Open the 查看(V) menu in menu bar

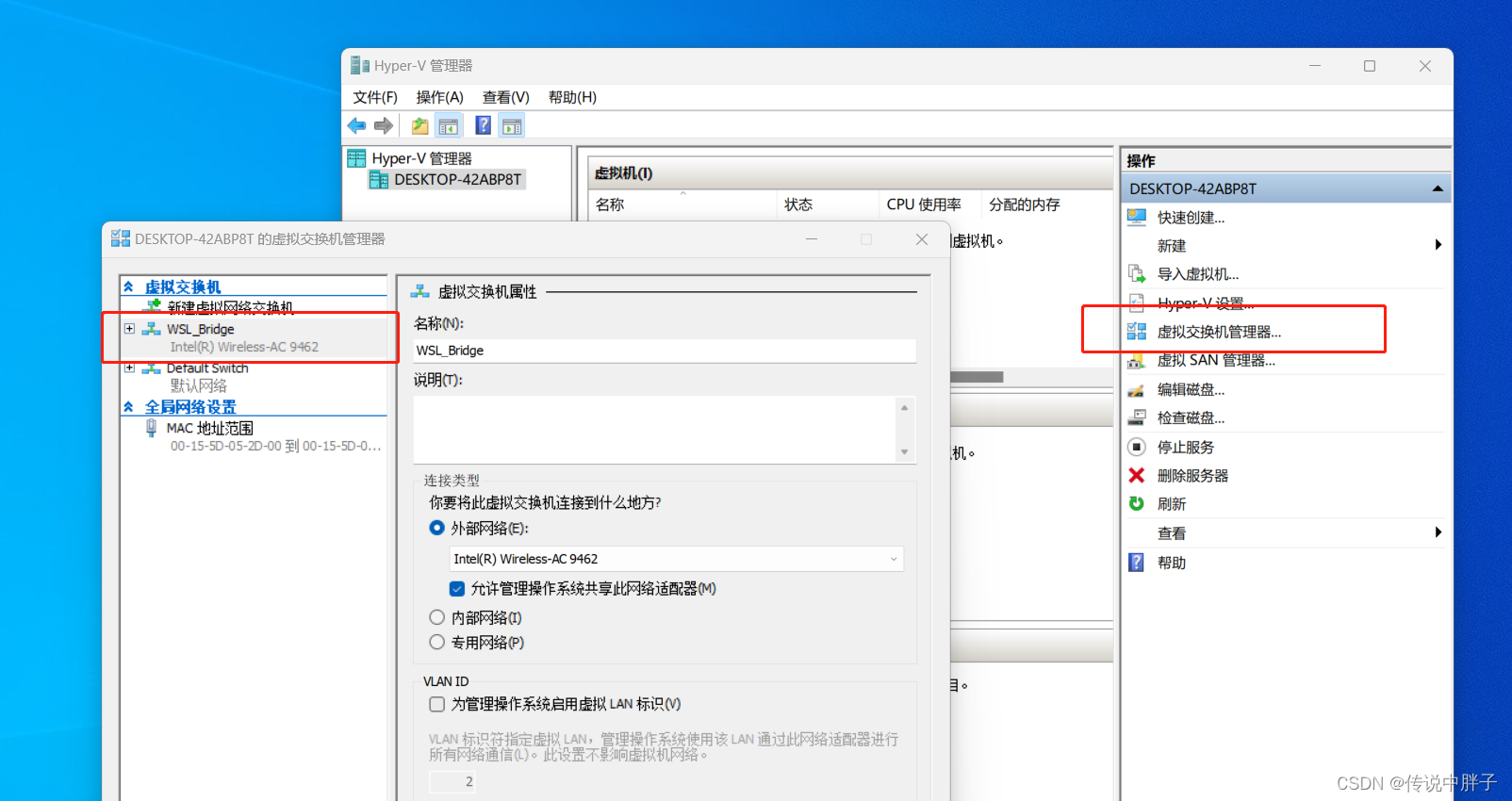coord(506,97)
